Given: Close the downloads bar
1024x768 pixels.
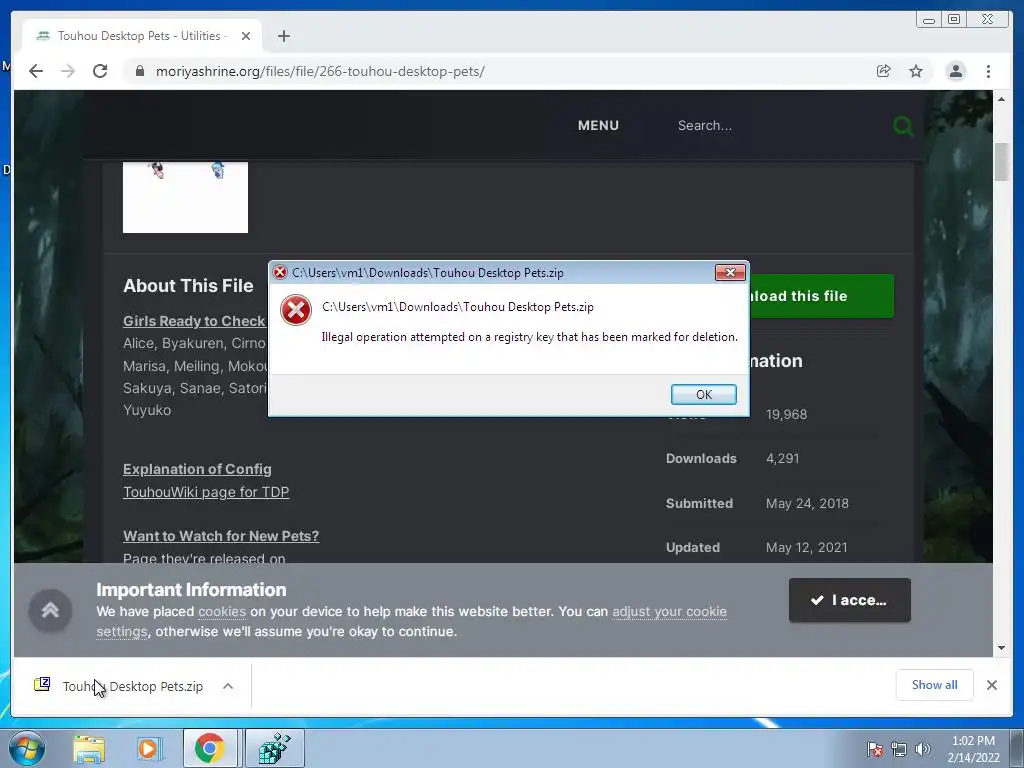Looking at the screenshot, I should click(x=991, y=685).
